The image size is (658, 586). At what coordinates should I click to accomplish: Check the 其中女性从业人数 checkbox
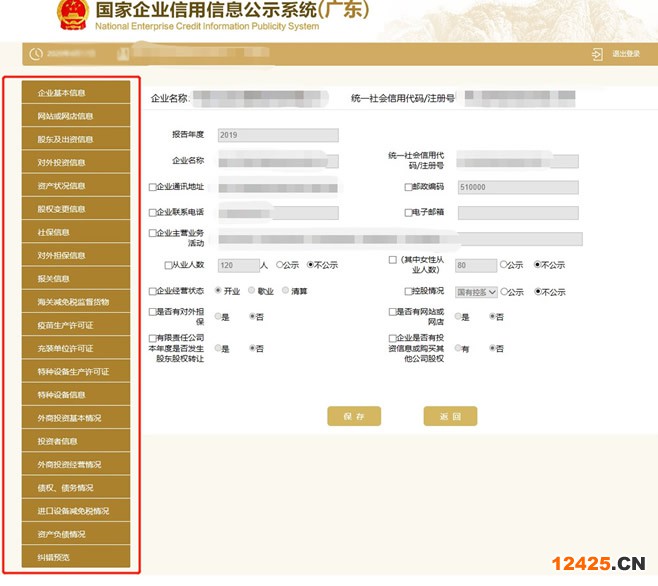393,260
